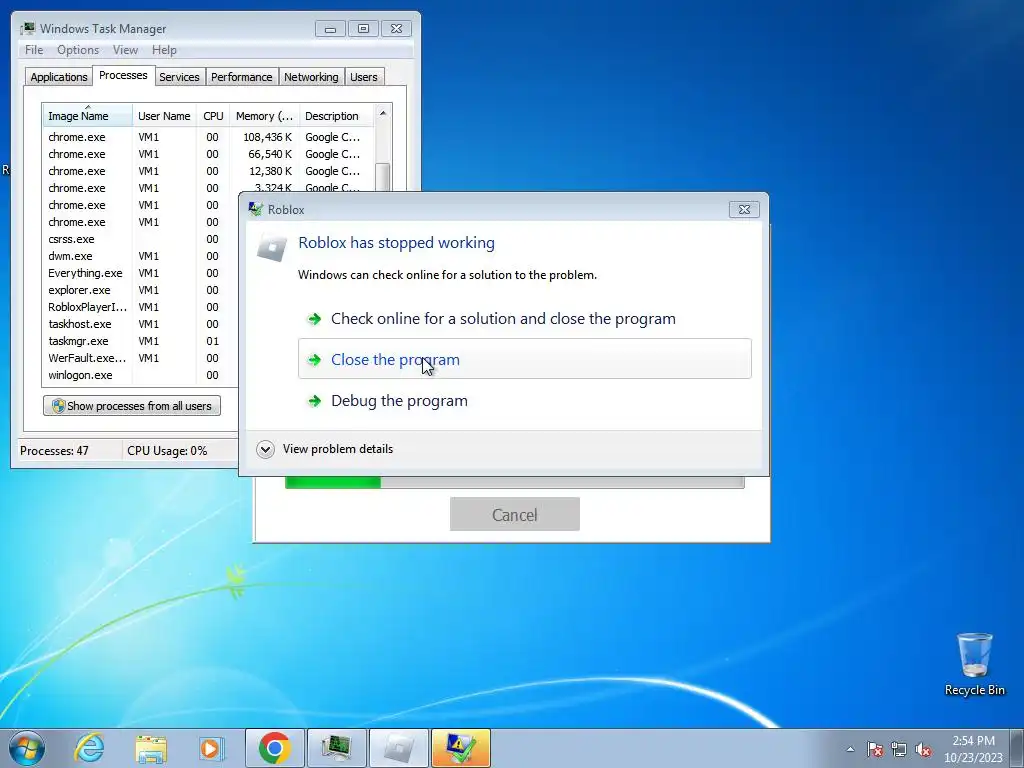
Task: Choose Close the program
Action: 525,359
